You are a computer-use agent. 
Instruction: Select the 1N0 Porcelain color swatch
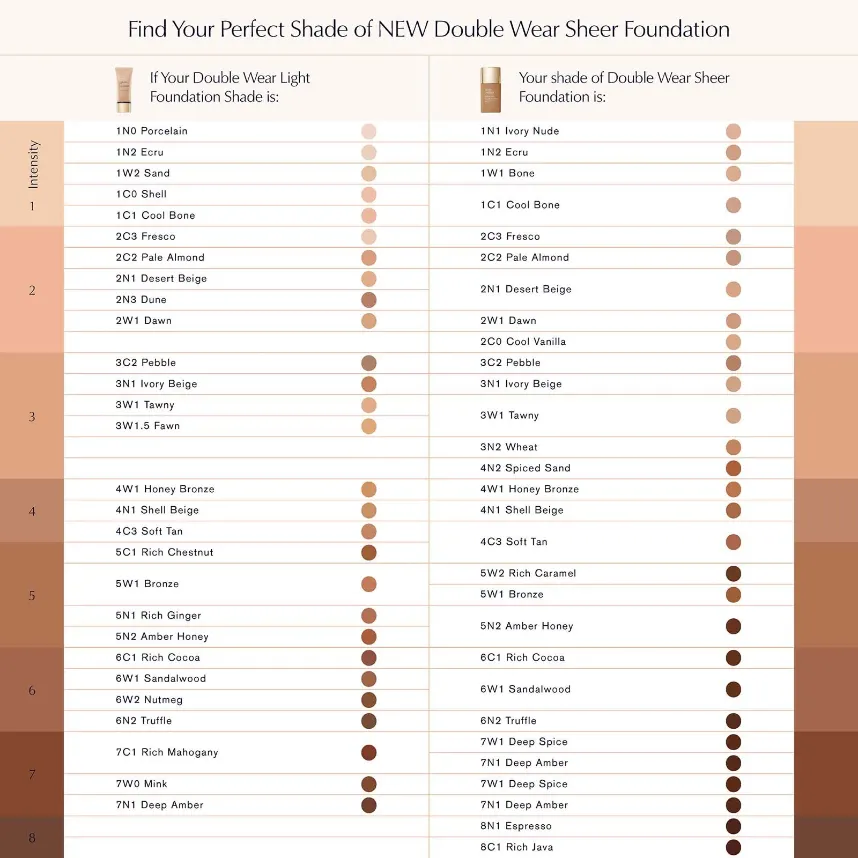369,131
